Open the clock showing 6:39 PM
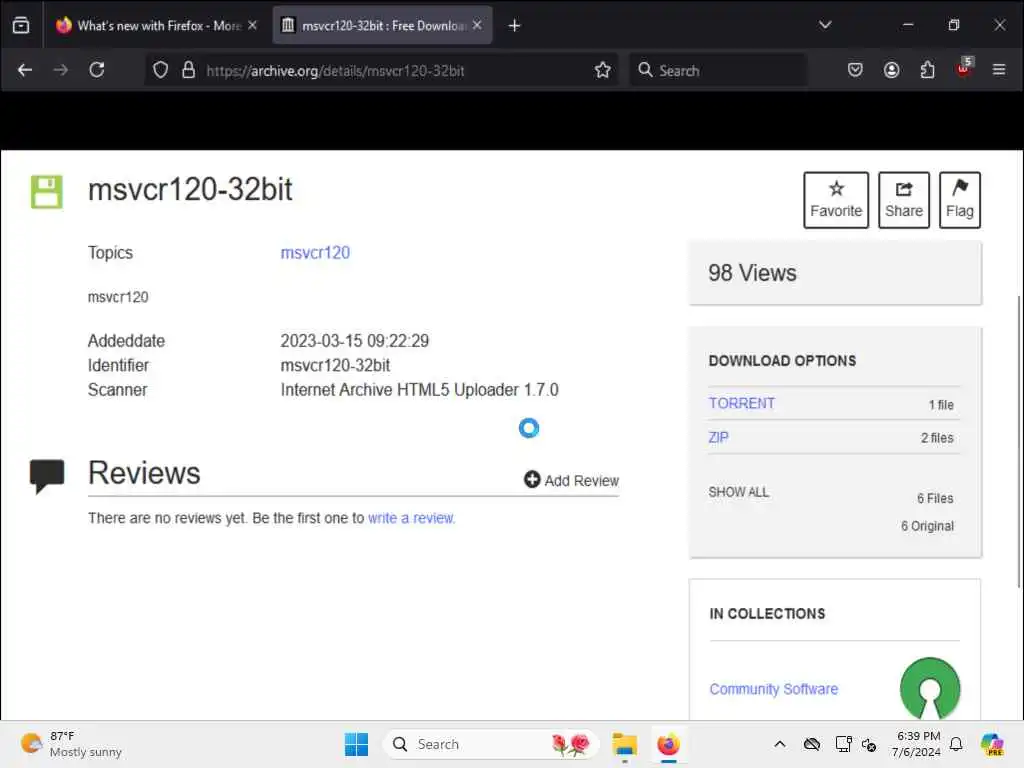 (916, 744)
